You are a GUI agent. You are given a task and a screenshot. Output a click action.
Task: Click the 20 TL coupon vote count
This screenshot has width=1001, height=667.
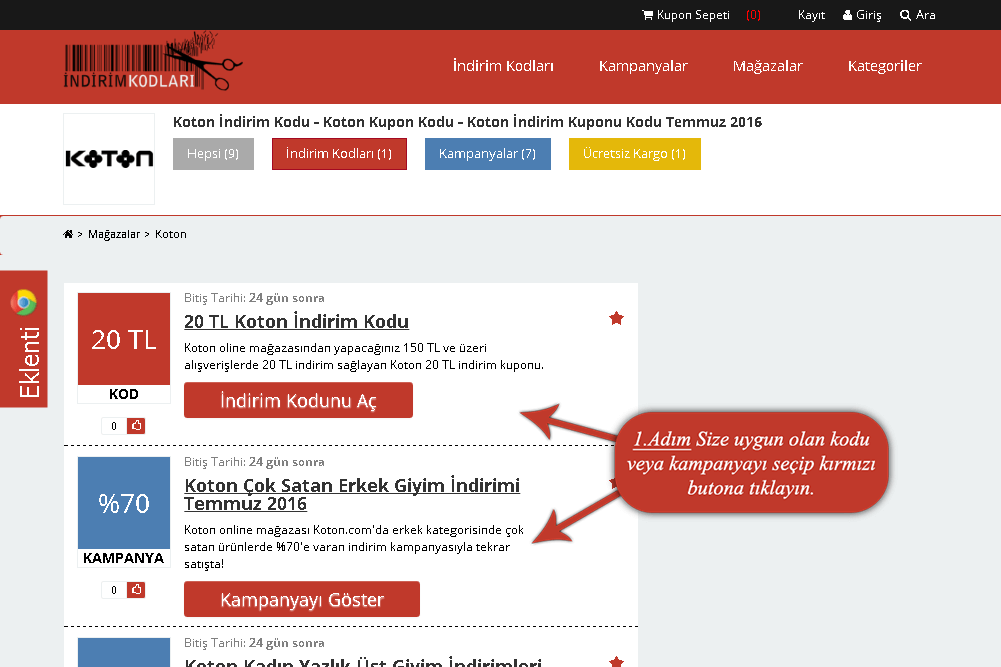114,426
